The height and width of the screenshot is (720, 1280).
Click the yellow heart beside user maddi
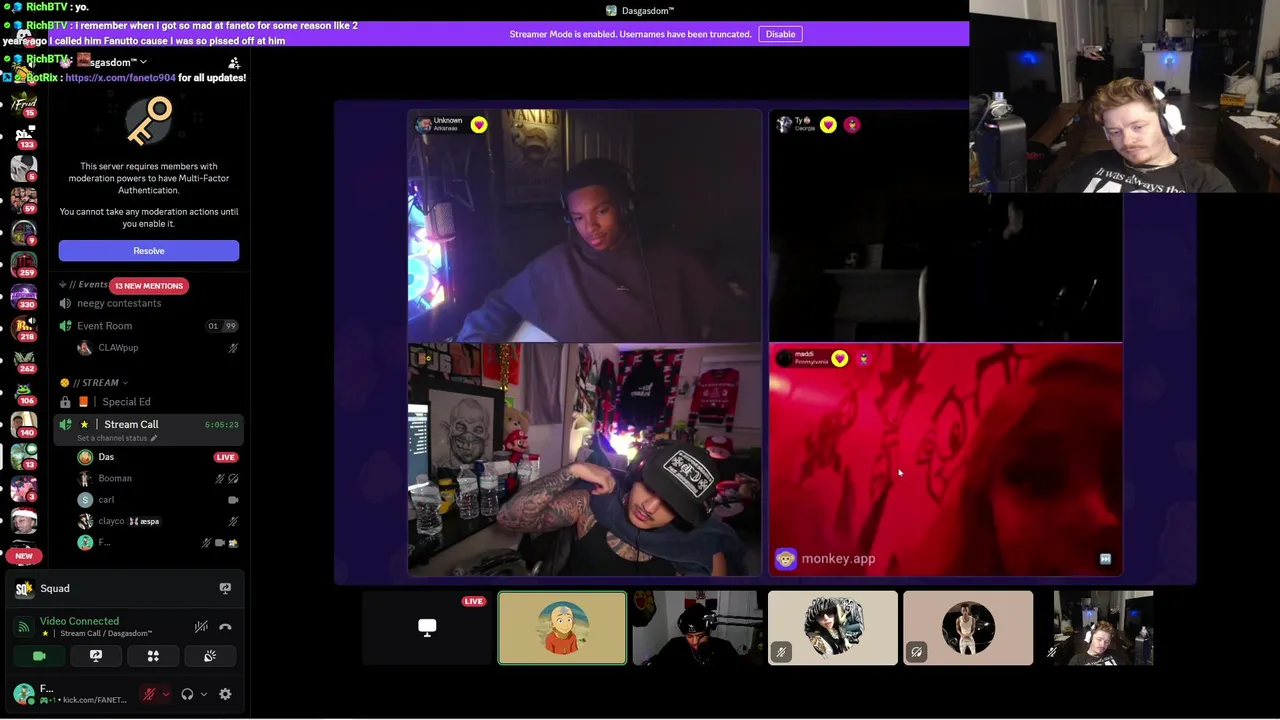click(x=839, y=359)
